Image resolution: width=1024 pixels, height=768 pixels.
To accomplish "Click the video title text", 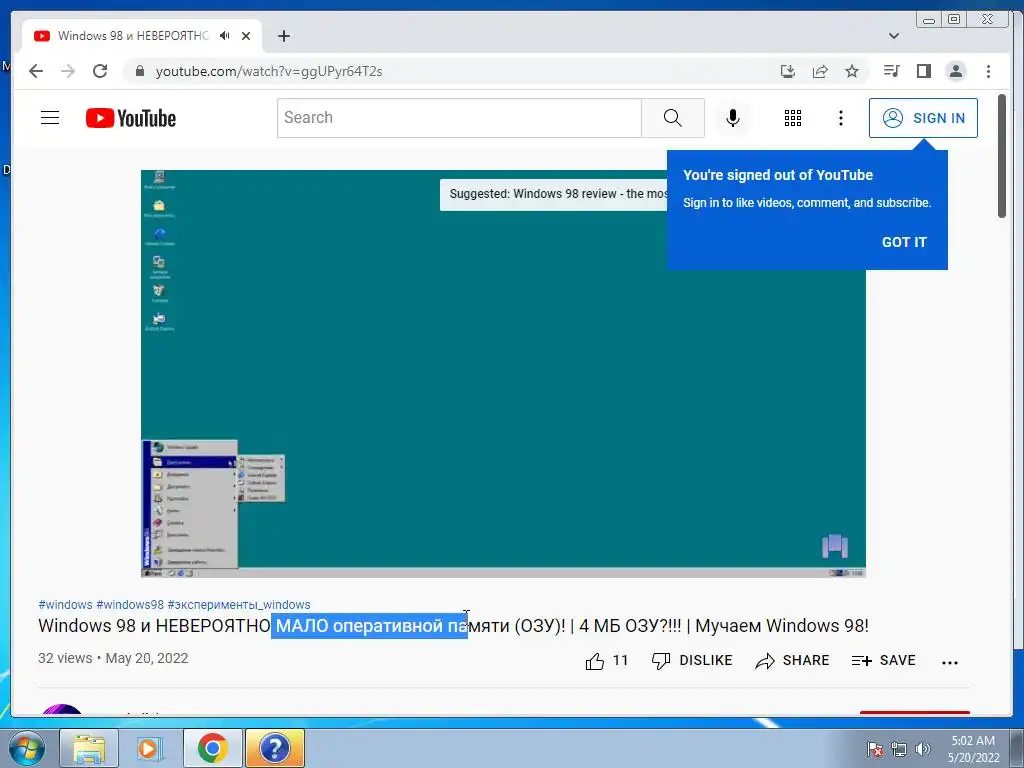I will tap(453, 626).
